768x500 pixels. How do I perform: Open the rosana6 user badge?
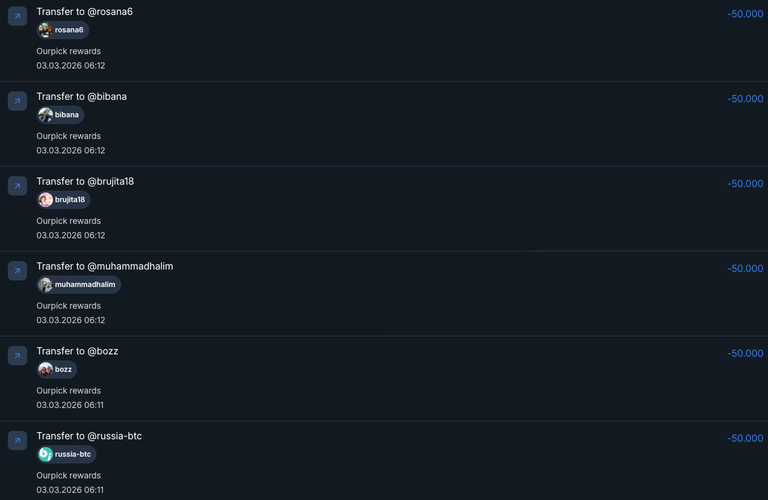tap(62, 30)
